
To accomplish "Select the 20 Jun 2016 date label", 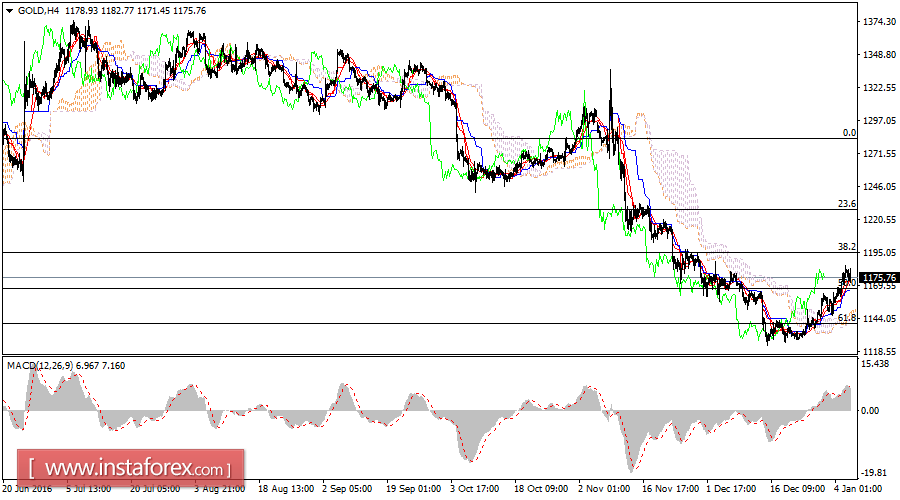I will coord(27,489).
